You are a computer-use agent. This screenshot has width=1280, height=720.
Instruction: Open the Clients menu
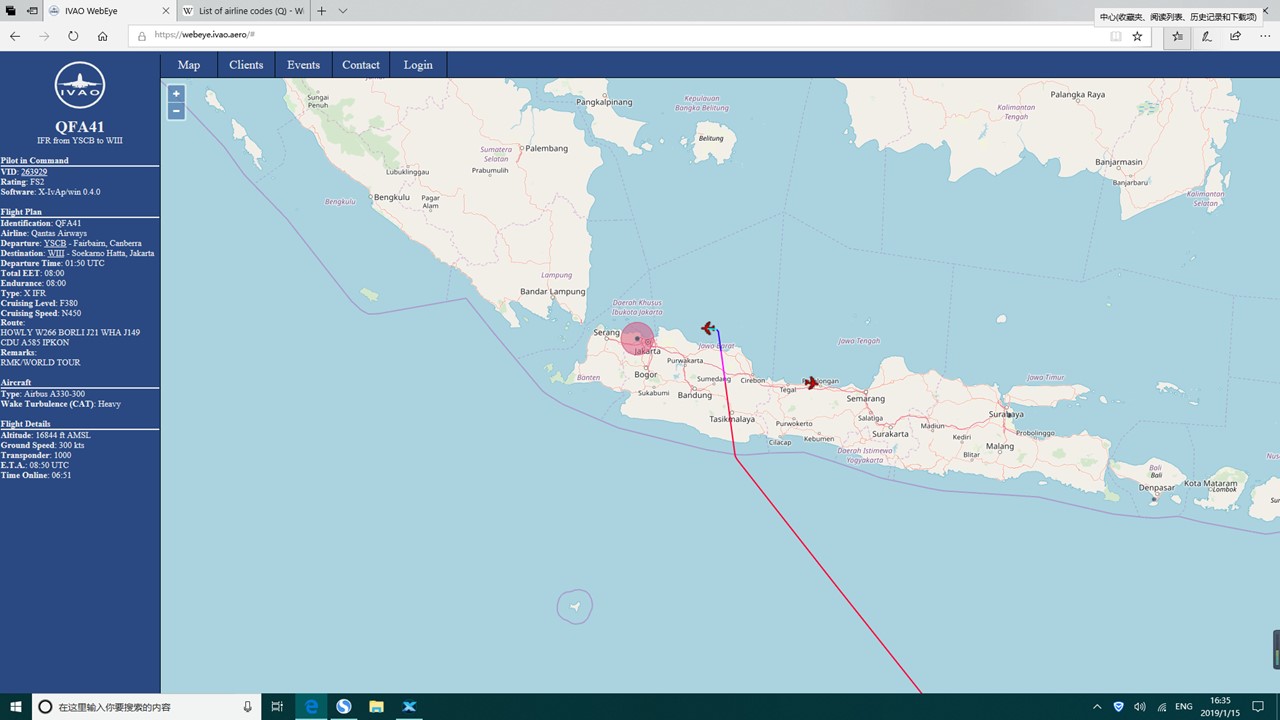246,65
